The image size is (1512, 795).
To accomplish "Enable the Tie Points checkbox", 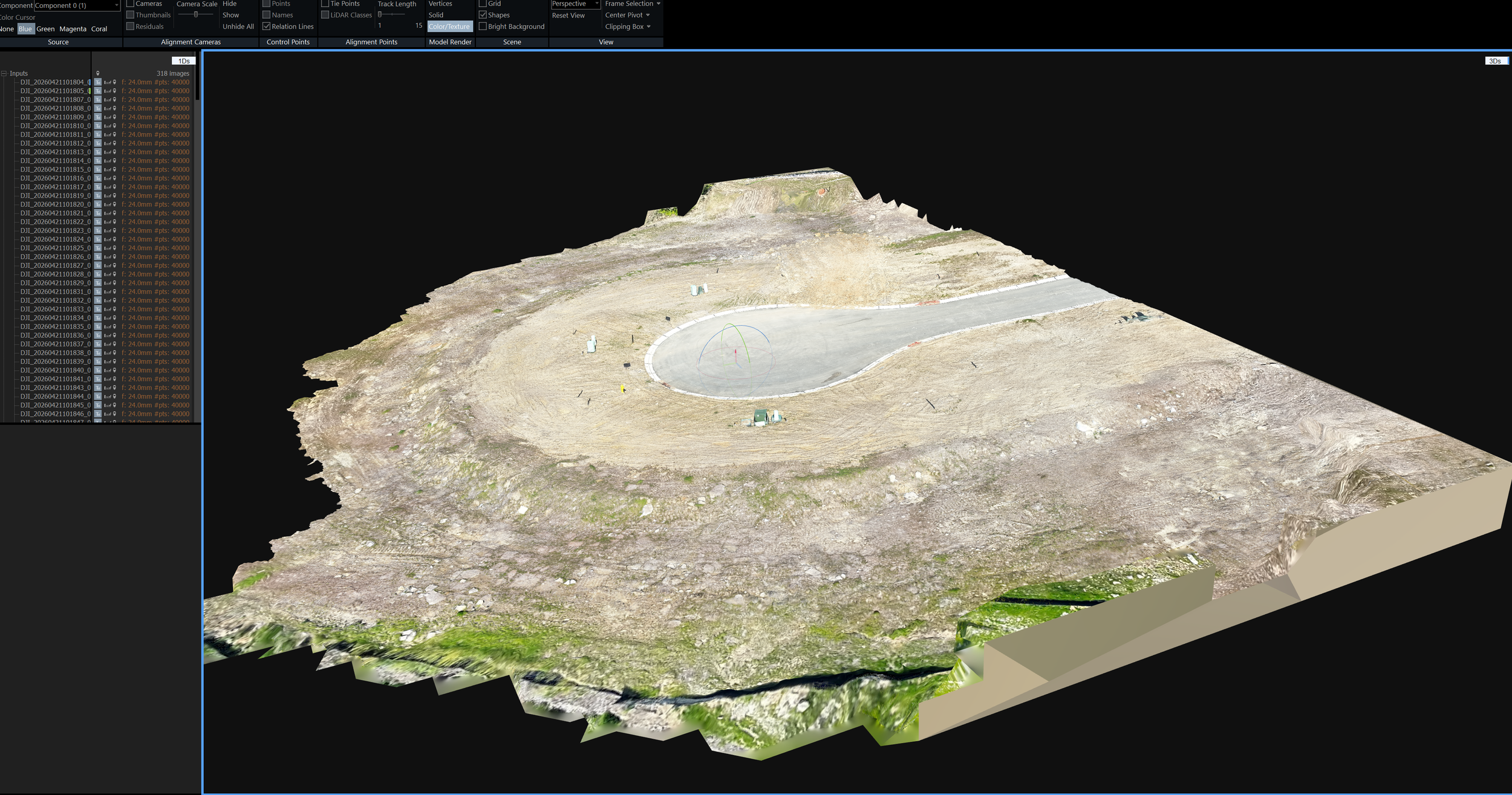I will pyautogui.click(x=325, y=4).
